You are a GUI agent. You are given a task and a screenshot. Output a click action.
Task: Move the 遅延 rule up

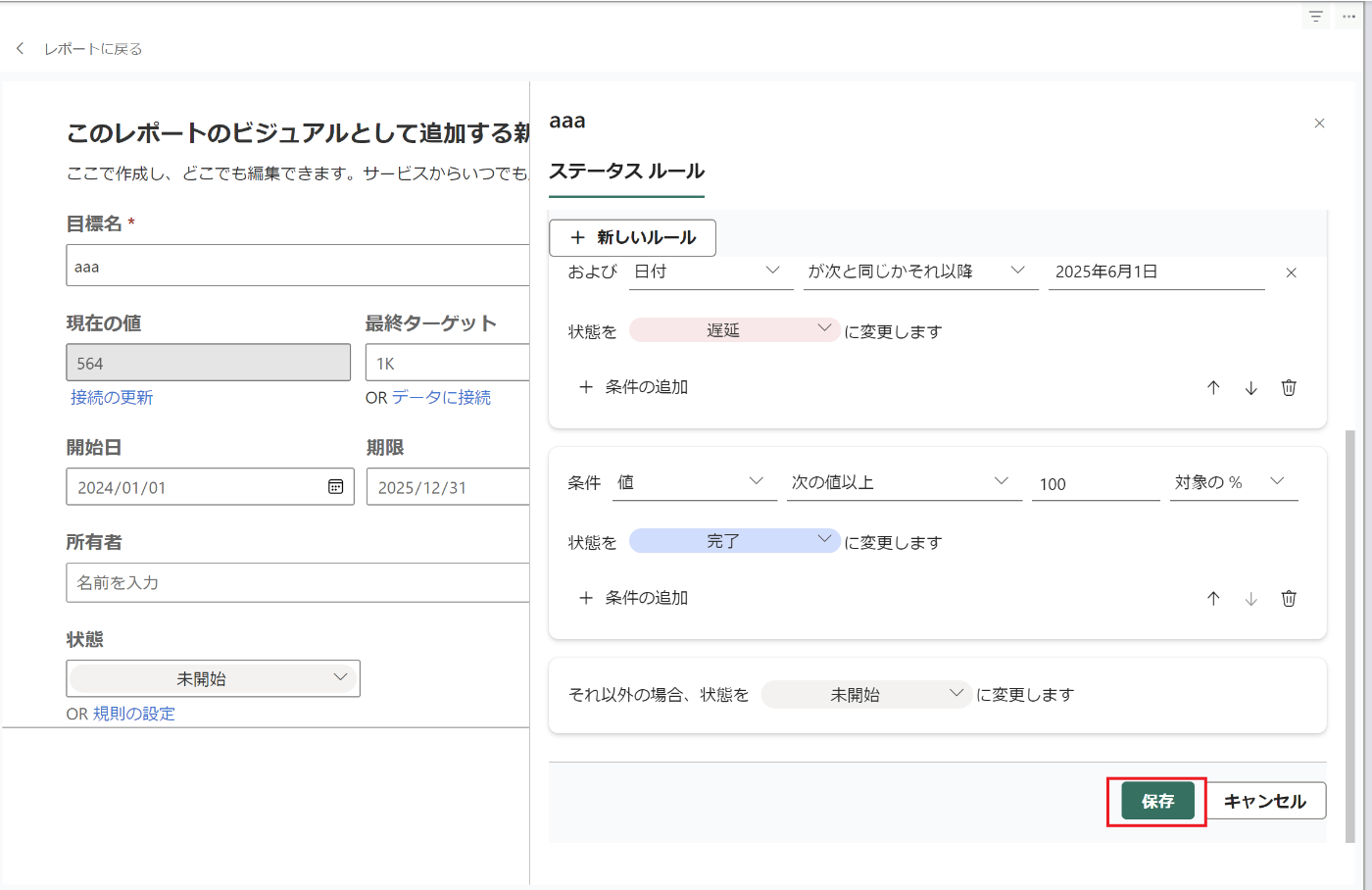click(1213, 387)
